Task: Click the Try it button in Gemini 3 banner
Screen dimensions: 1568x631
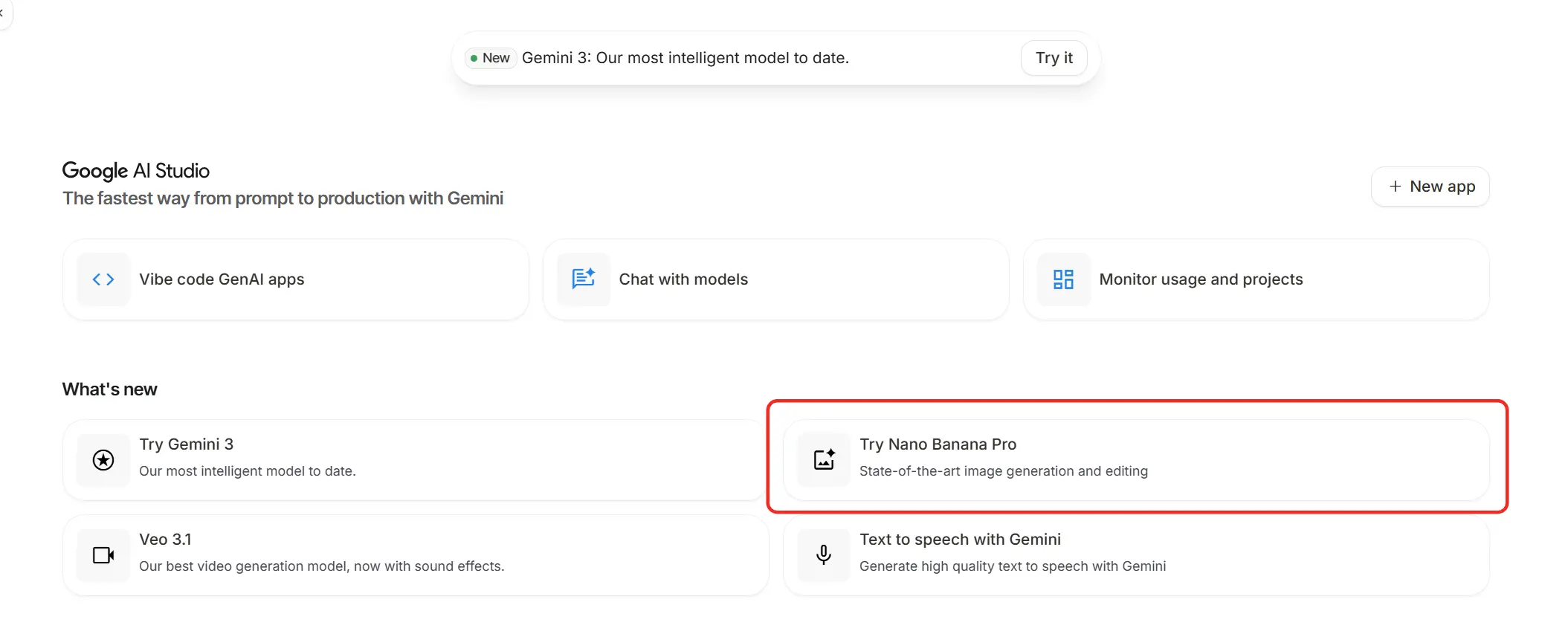Action: [1054, 58]
